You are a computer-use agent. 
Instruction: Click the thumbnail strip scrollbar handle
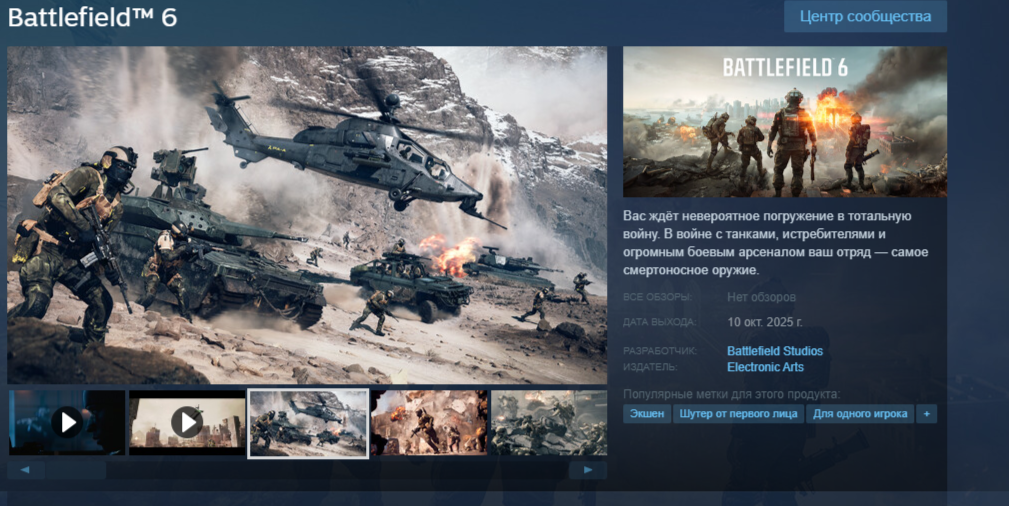click(75, 470)
